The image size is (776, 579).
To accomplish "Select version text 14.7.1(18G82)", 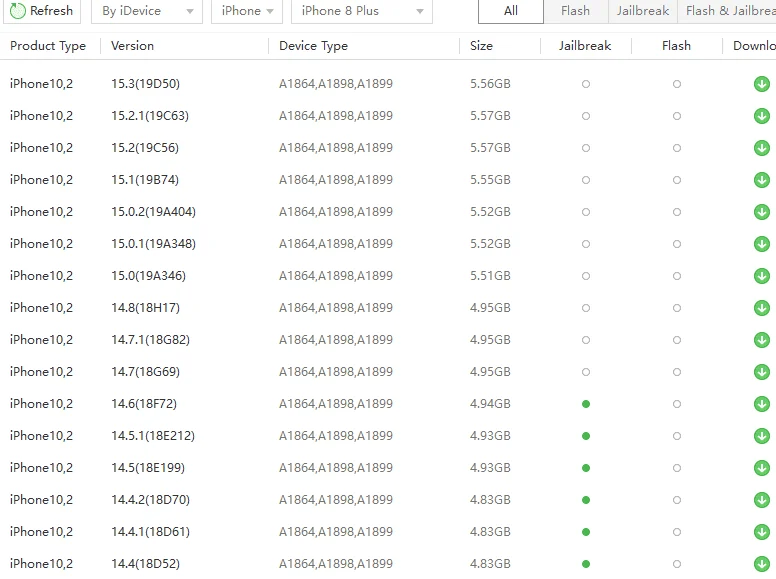I will (150, 340).
